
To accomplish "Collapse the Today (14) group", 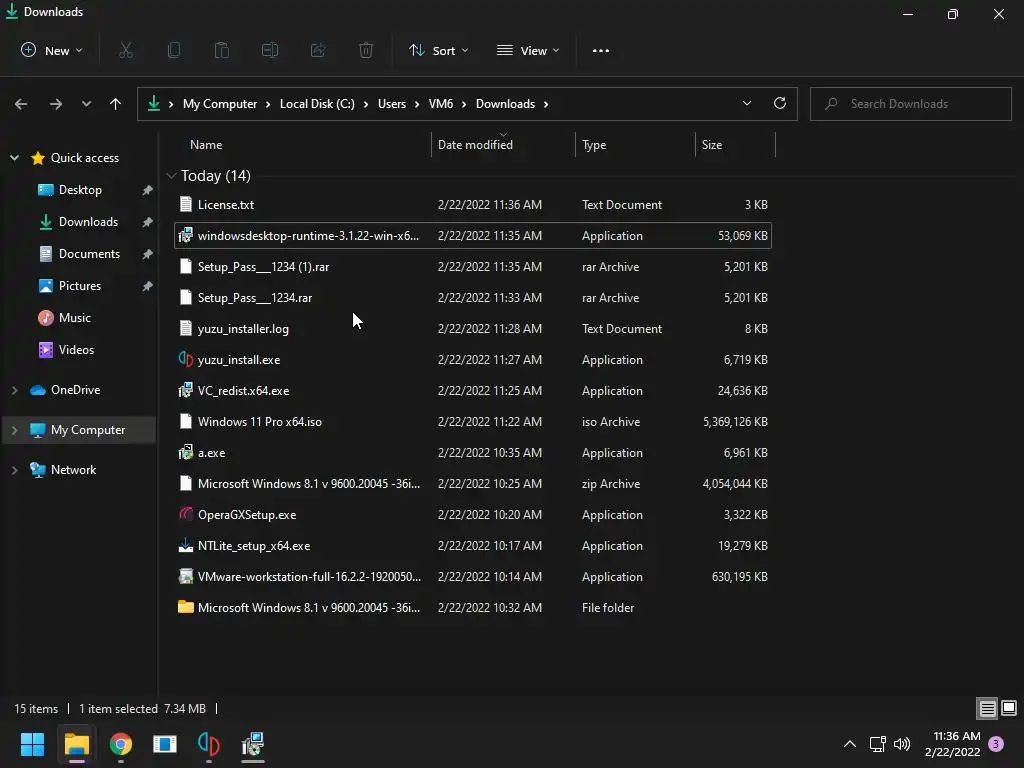I will pos(171,176).
